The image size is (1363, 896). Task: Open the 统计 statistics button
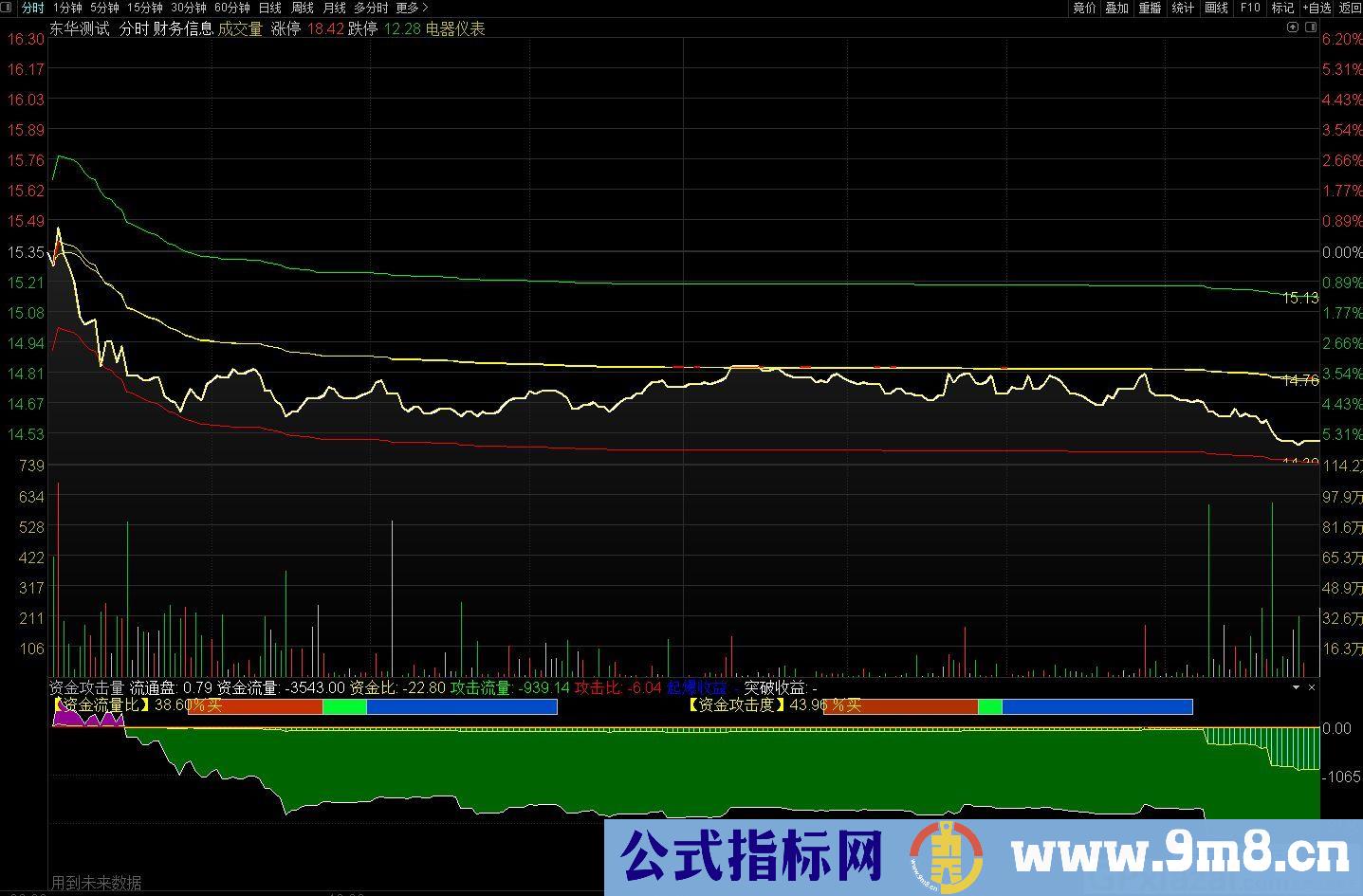tap(1183, 8)
